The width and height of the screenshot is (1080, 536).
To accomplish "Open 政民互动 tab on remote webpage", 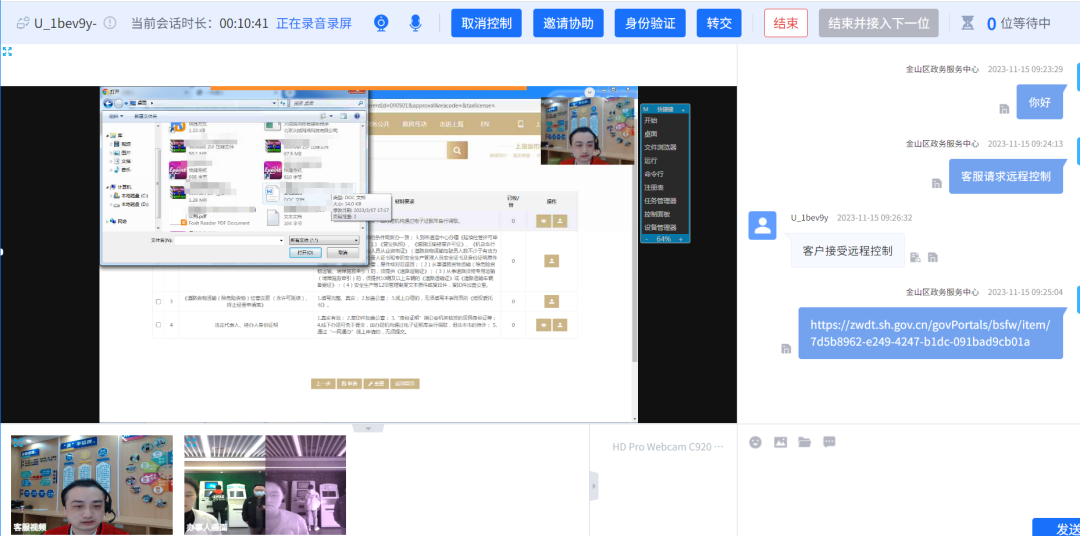I will 414,124.
